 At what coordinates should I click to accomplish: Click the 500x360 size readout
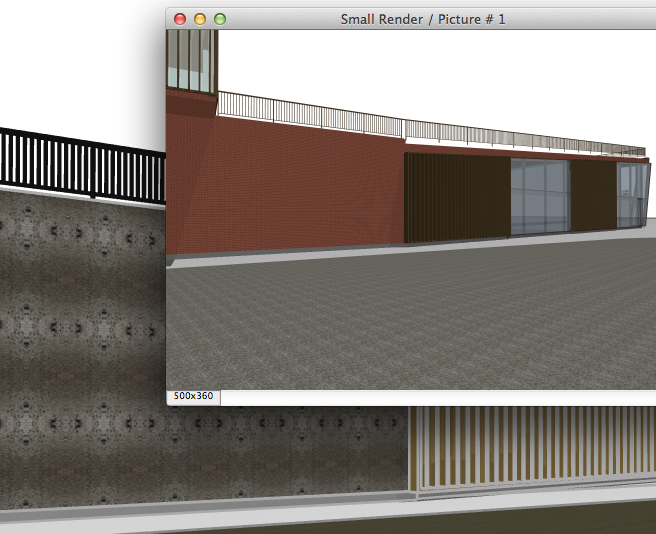(x=193, y=396)
